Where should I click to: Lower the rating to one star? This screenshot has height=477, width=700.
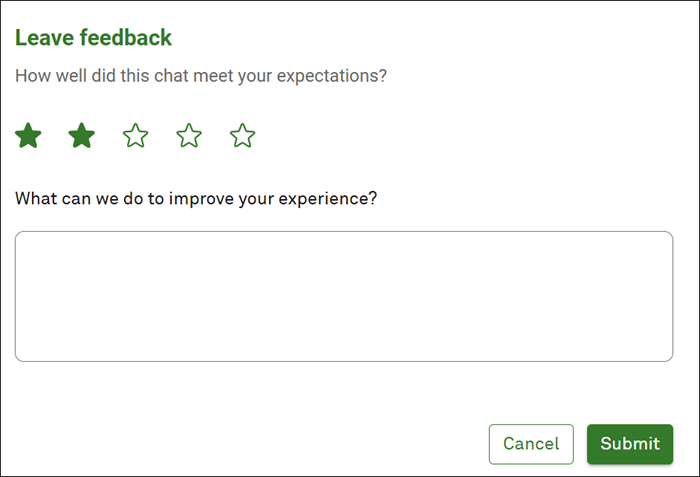click(x=28, y=136)
